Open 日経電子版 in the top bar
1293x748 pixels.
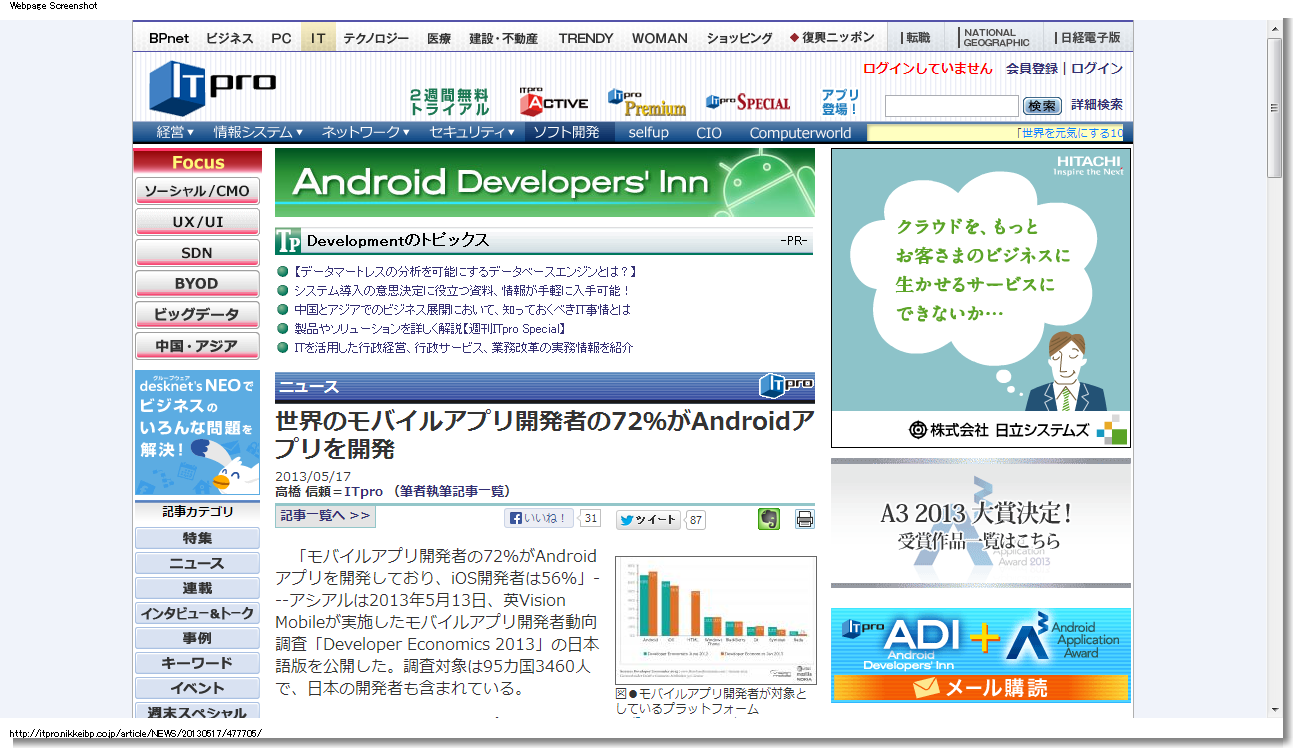pos(1088,38)
